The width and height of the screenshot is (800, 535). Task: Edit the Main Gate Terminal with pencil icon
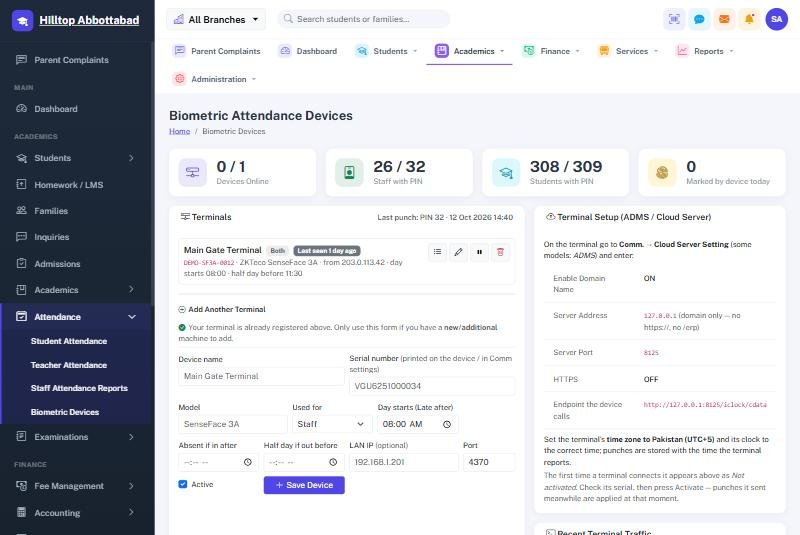point(458,251)
